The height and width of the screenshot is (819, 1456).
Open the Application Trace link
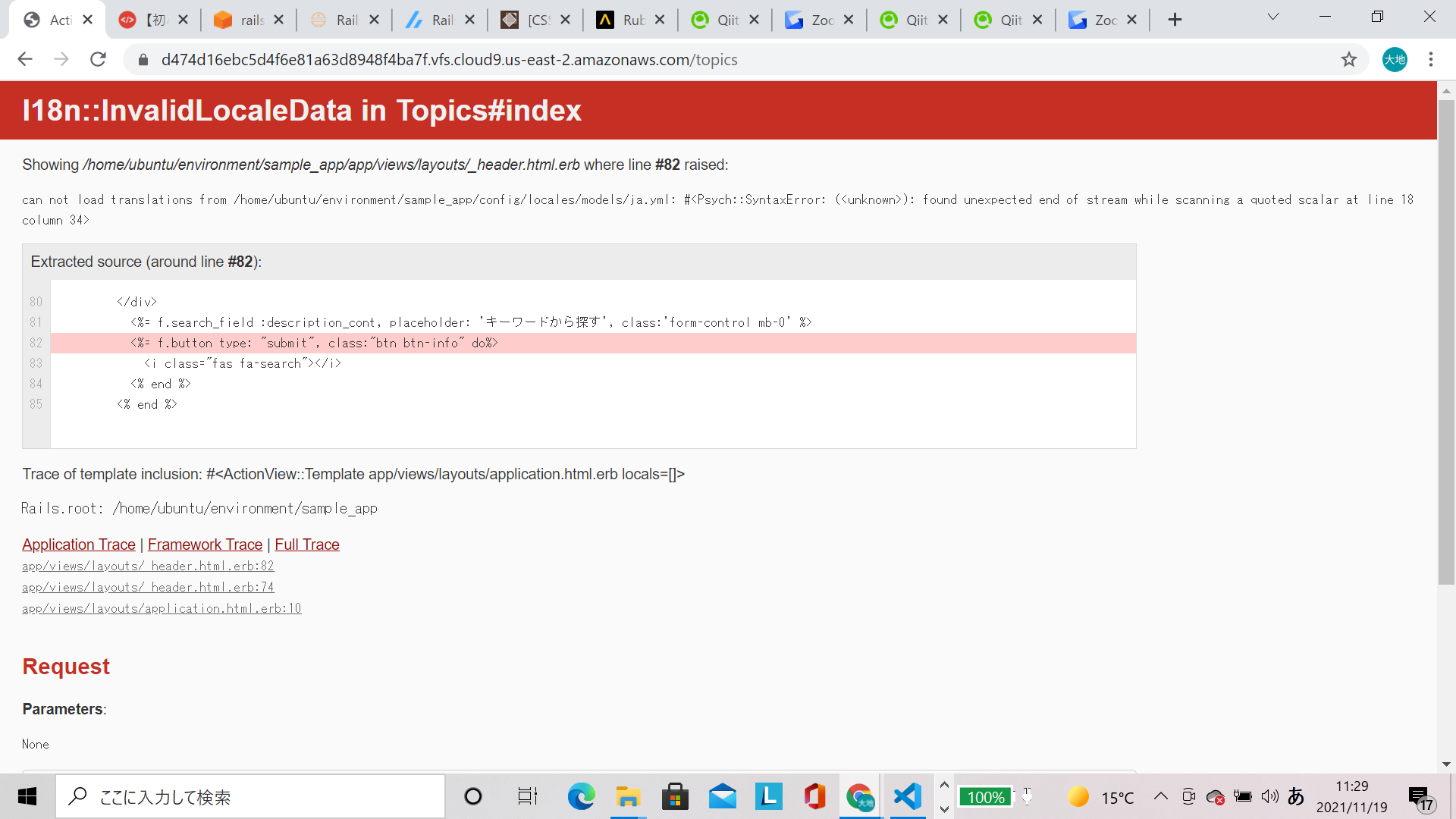pyautogui.click(x=79, y=544)
